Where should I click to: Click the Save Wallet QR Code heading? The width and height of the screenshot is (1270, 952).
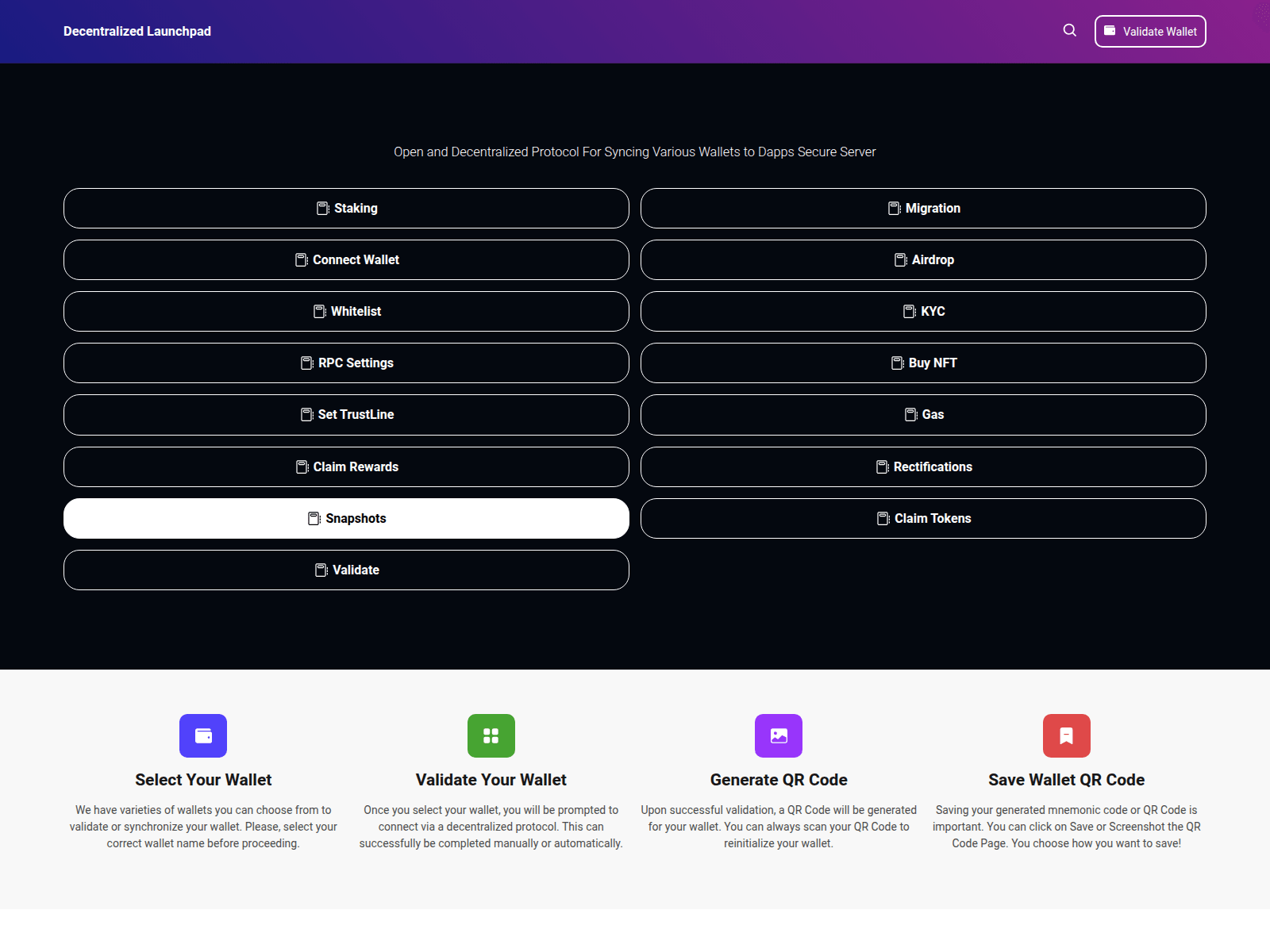click(x=1067, y=780)
